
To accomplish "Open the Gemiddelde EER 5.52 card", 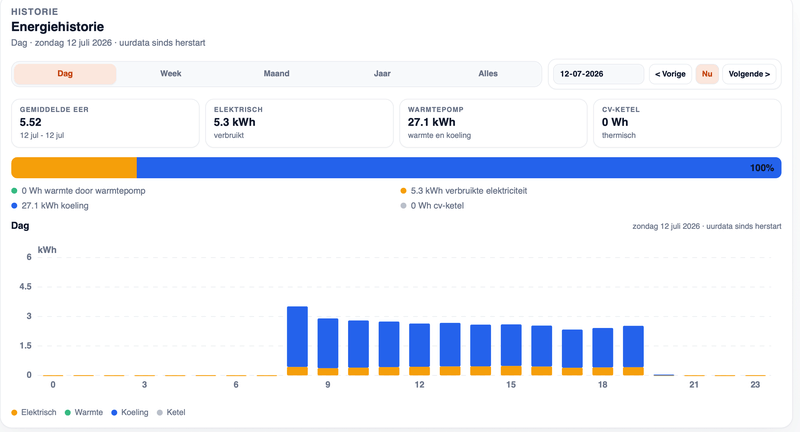I will 105,123.
